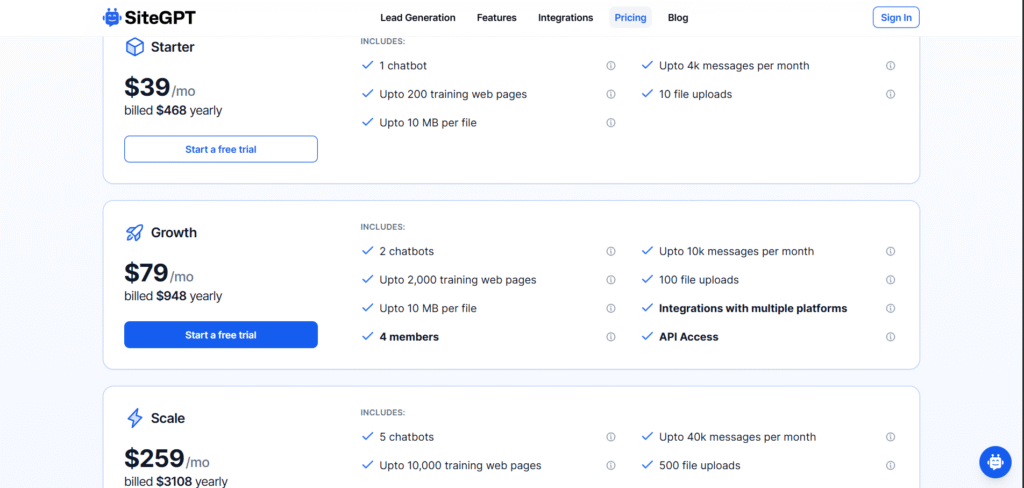Screen dimensions: 1024x488
Task: Click info icon for Upto 200 training web pages
Action: click(x=611, y=94)
